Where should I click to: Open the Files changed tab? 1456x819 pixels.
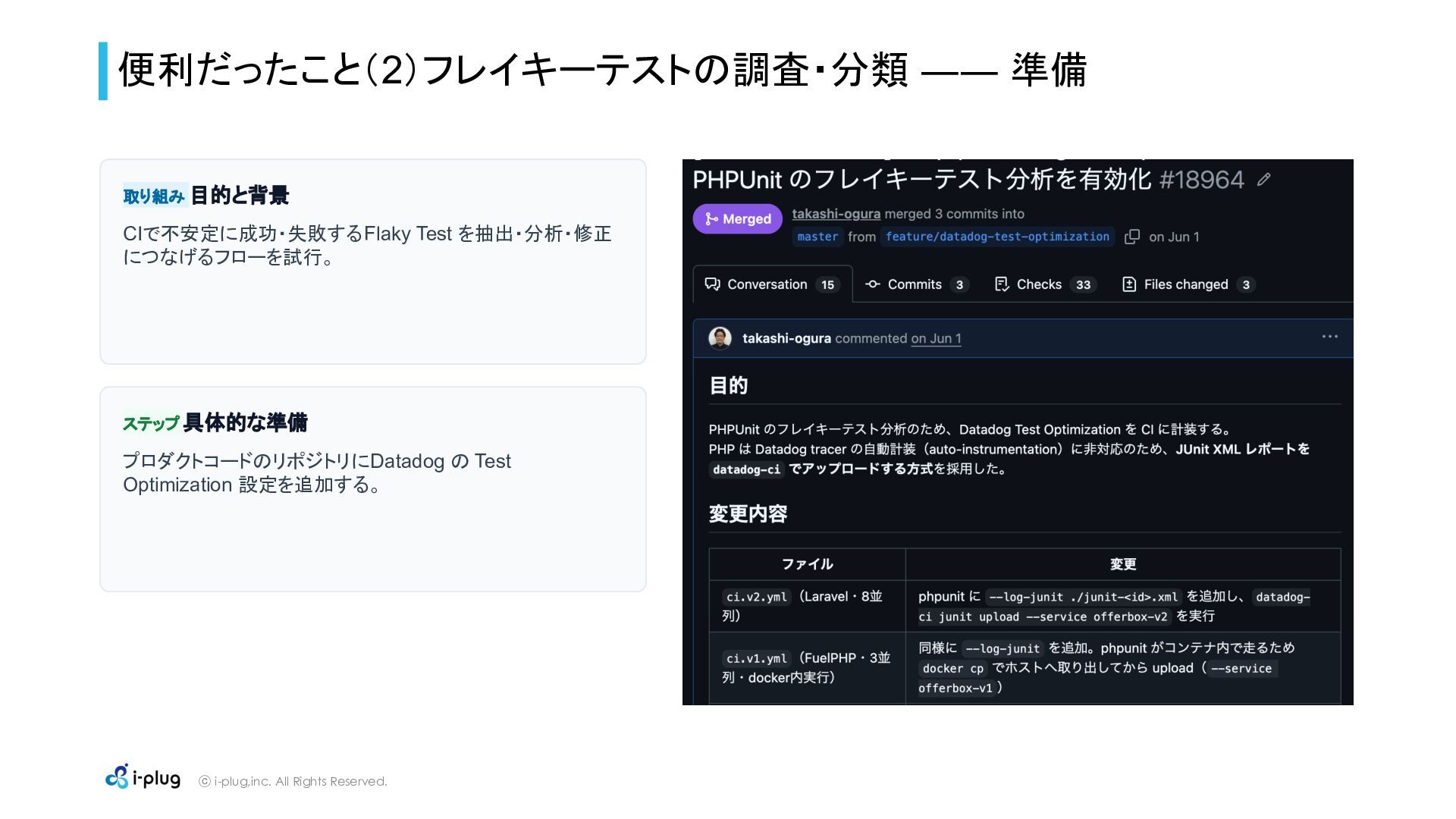[x=1188, y=284]
